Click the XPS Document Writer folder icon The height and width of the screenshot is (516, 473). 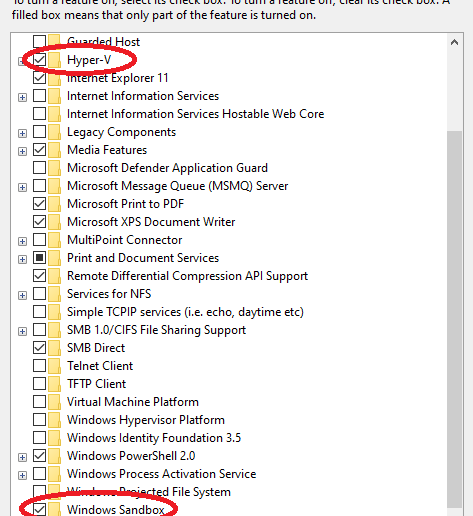pos(55,222)
